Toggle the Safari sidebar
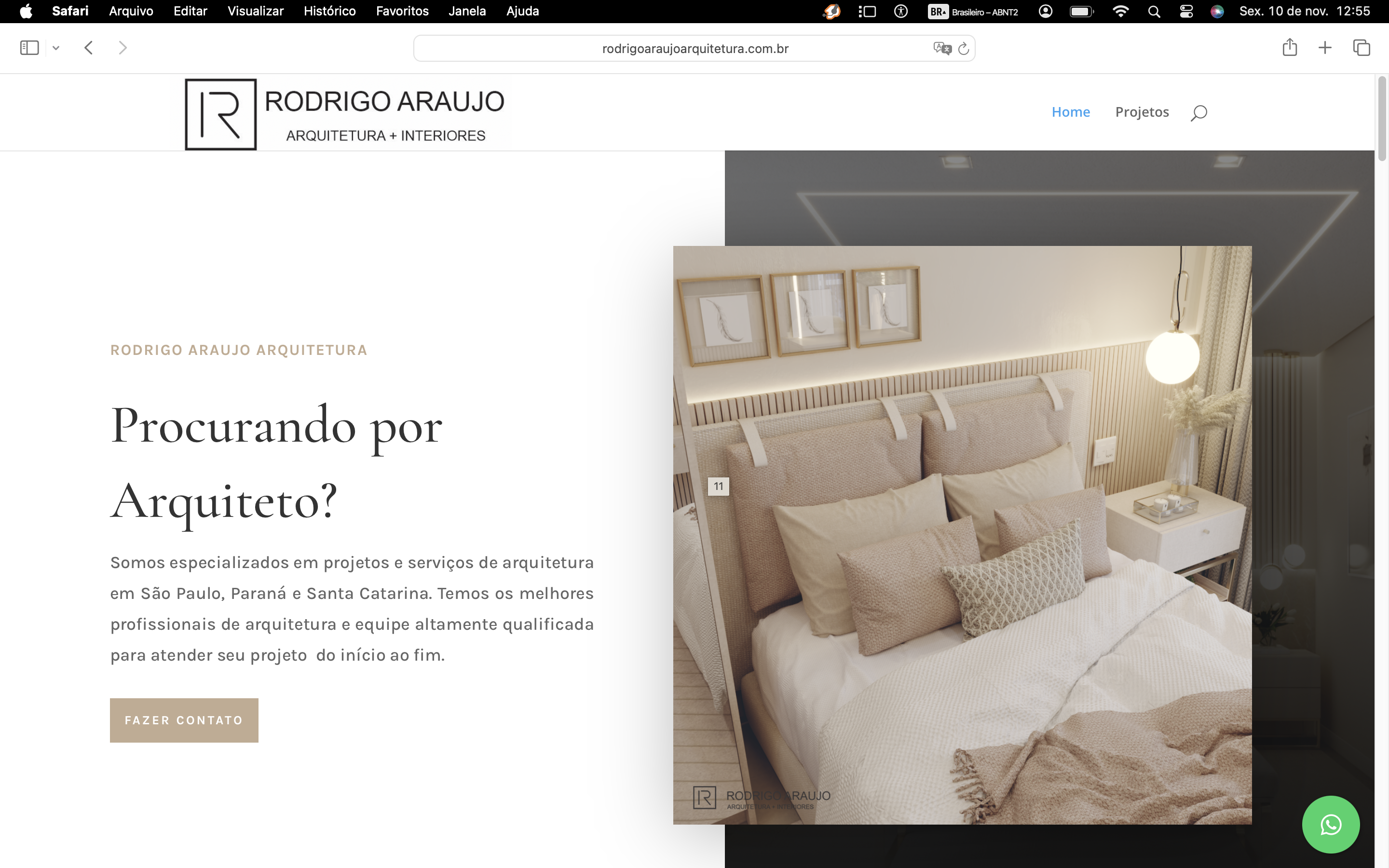1389x868 pixels. tap(29, 48)
